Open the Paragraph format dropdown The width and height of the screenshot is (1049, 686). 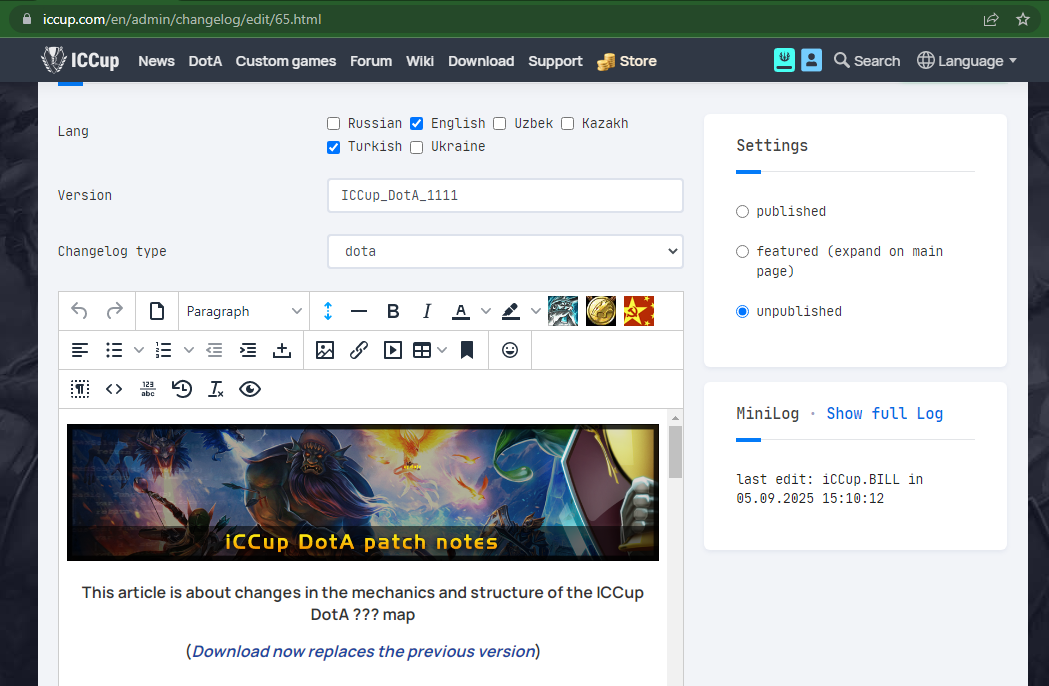coord(244,311)
